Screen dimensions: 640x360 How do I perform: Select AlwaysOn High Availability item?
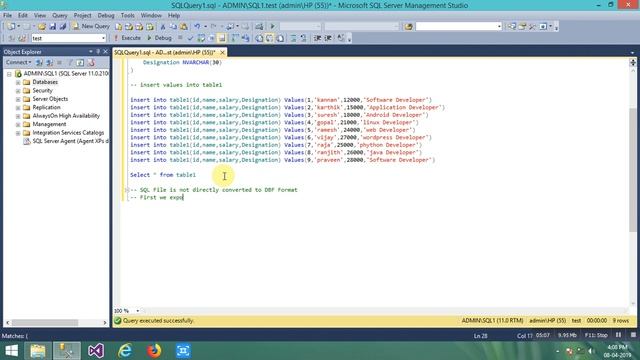(x=66, y=116)
